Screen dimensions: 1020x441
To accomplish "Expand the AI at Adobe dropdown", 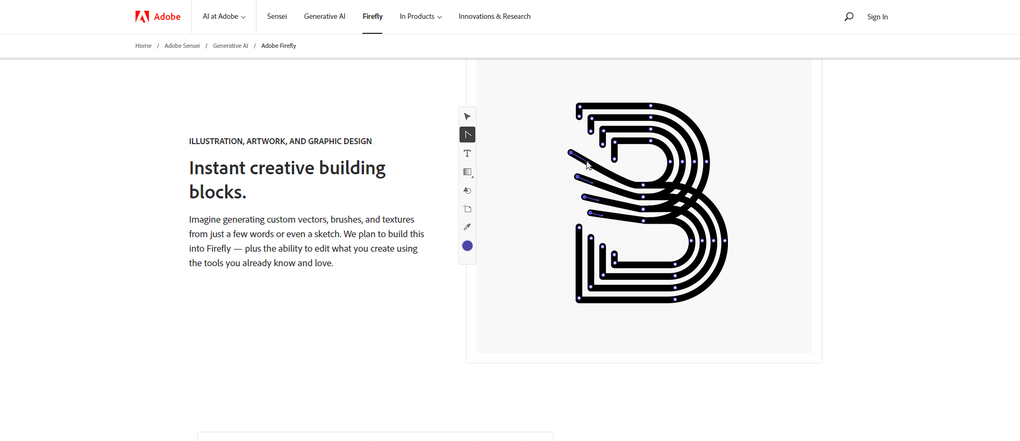I will (224, 17).
